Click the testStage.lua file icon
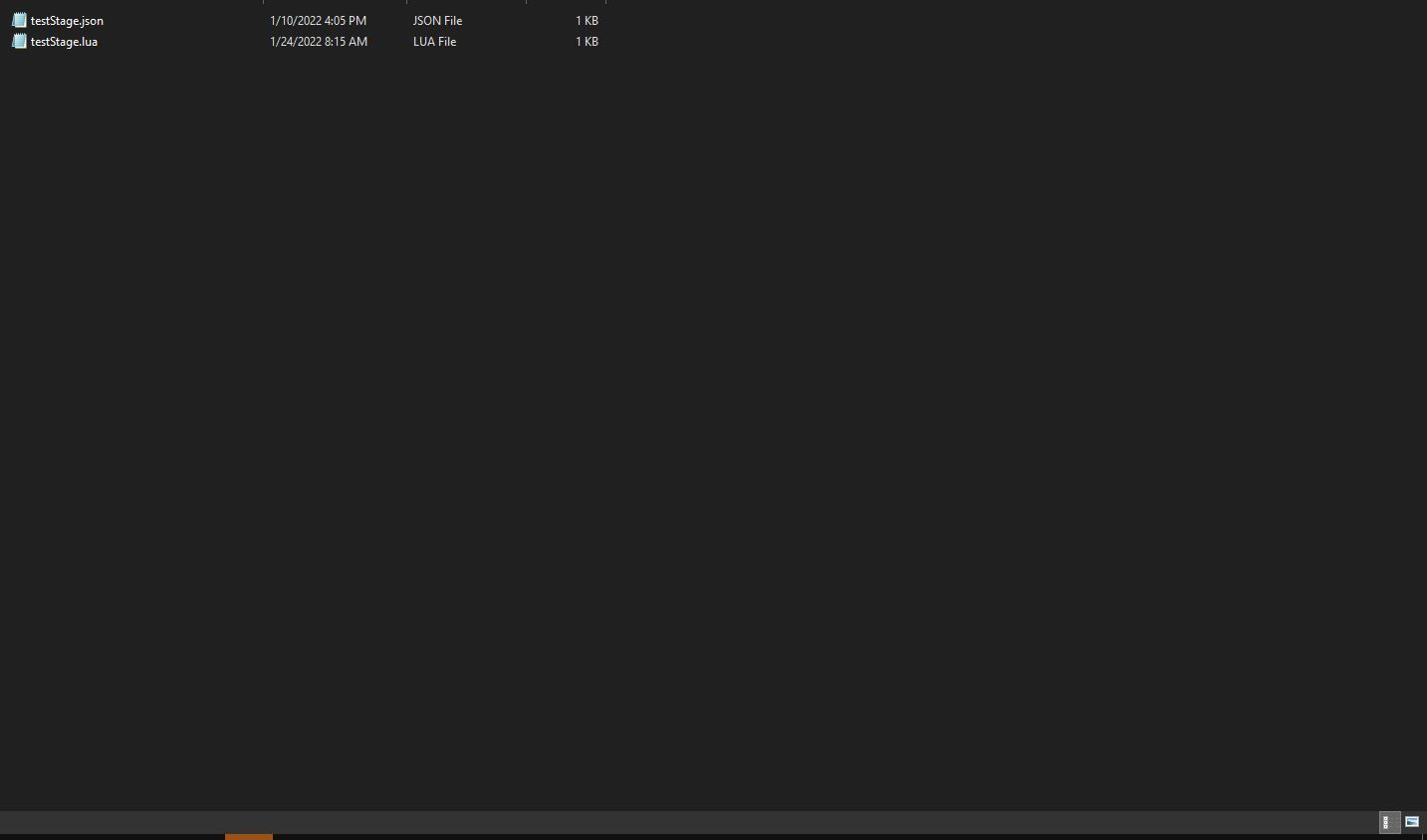Image resolution: width=1427 pixels, height=840 pixels. (x=19, y=42)
